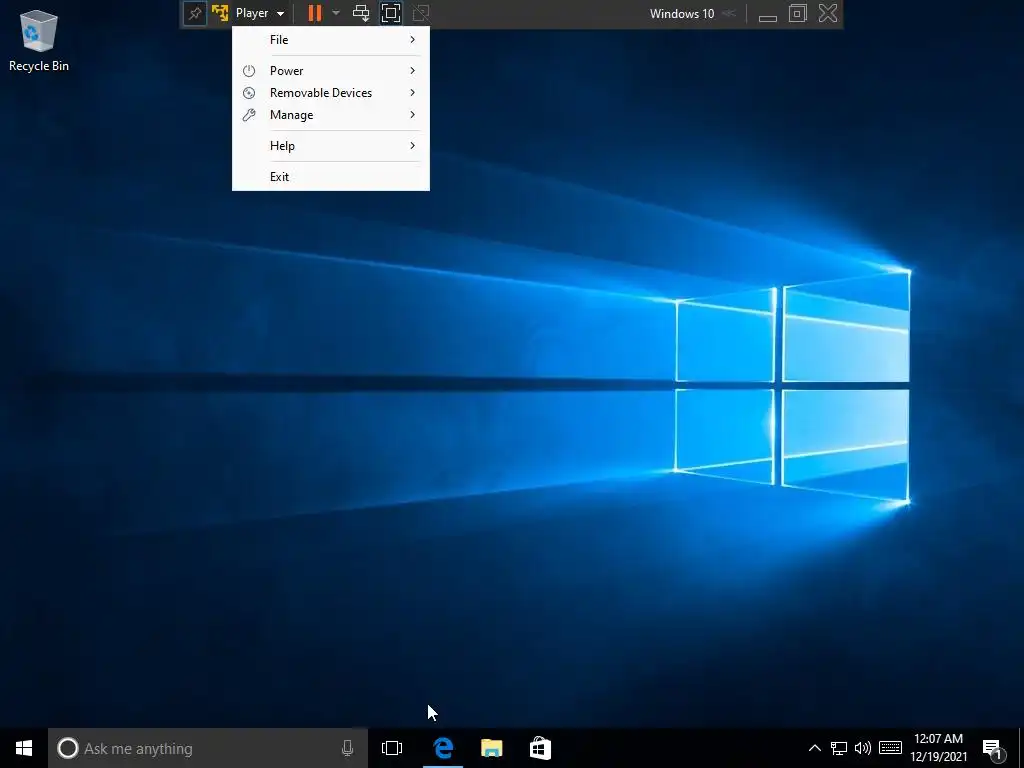
Task: Click the network status tray icon
Action: pos(839,748)
